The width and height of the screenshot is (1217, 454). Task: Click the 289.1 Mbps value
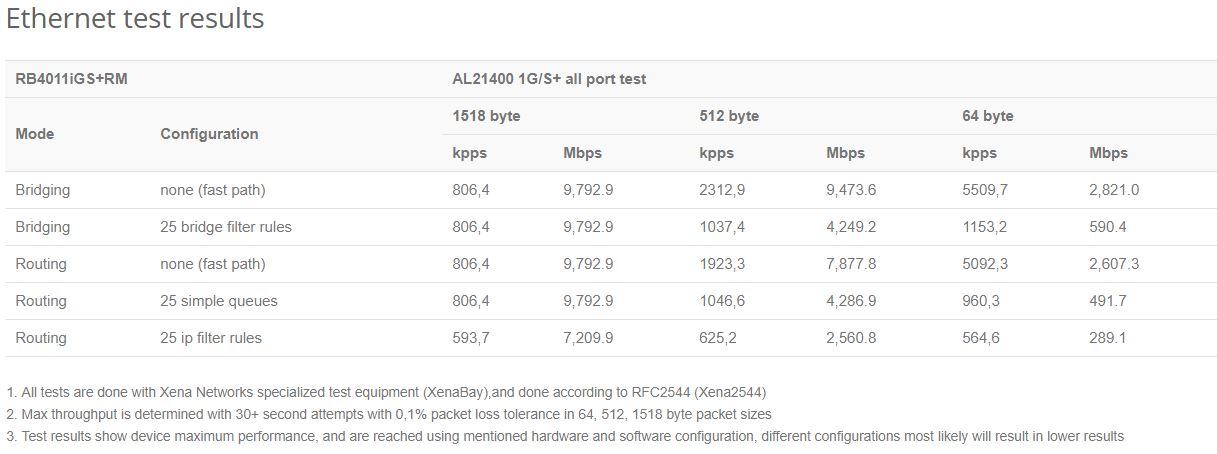1108,338
